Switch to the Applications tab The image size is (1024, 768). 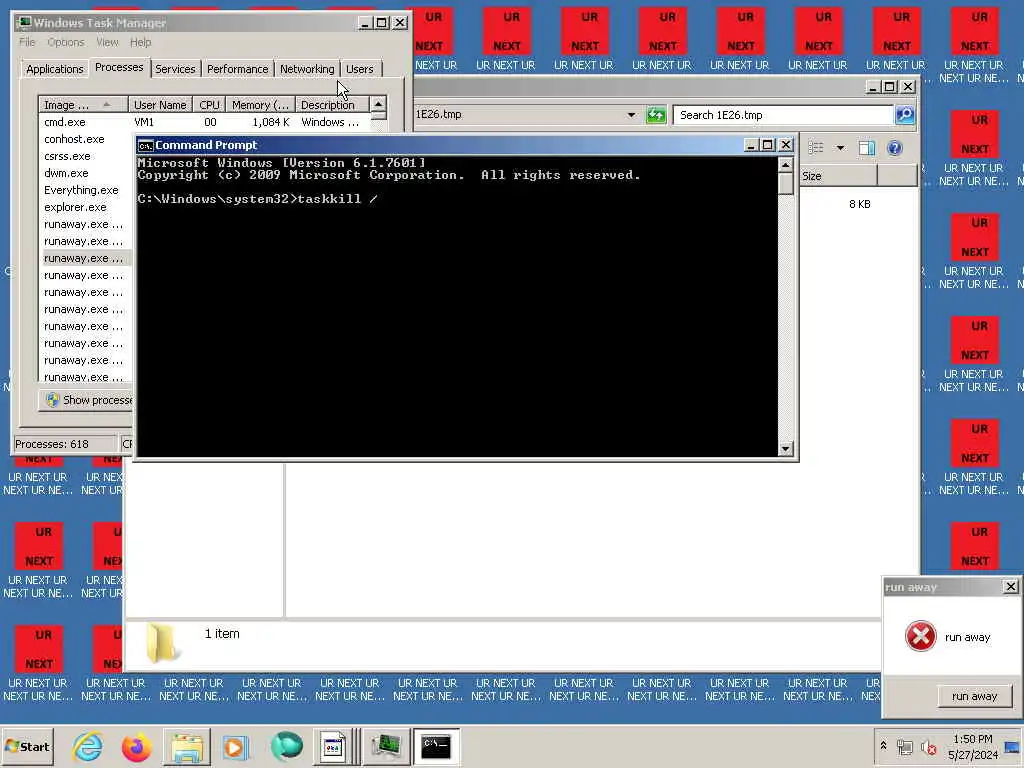click(x=54, y=69)
